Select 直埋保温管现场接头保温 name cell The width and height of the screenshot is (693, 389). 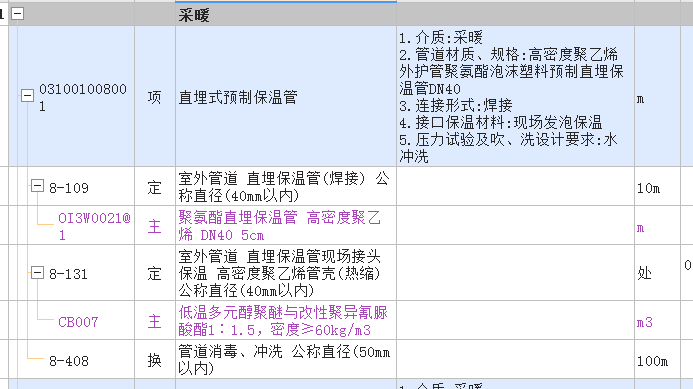click(286, 273)
